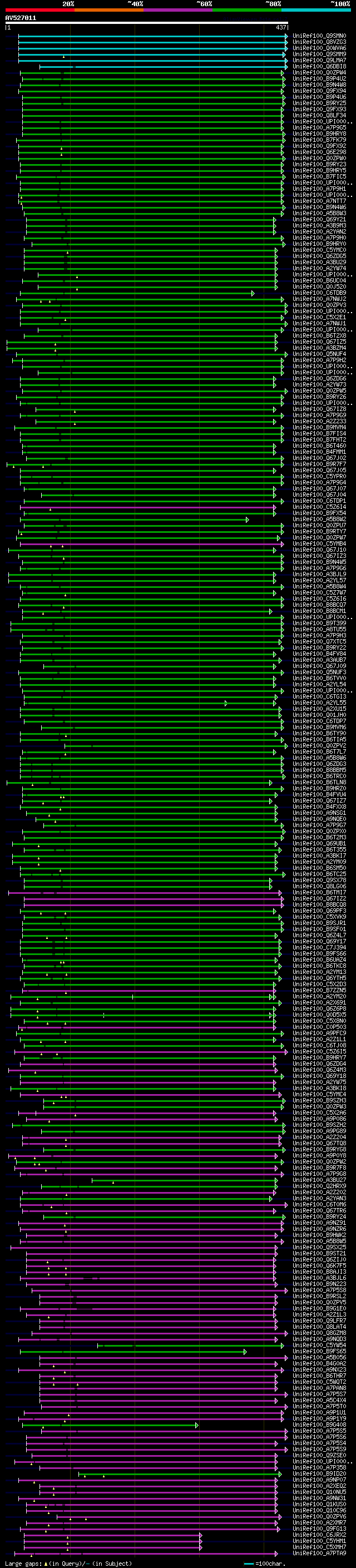356x1568 pixels.
Task: Select the UniRef100_C5YMC0 hit label
Action: [319, 250]
